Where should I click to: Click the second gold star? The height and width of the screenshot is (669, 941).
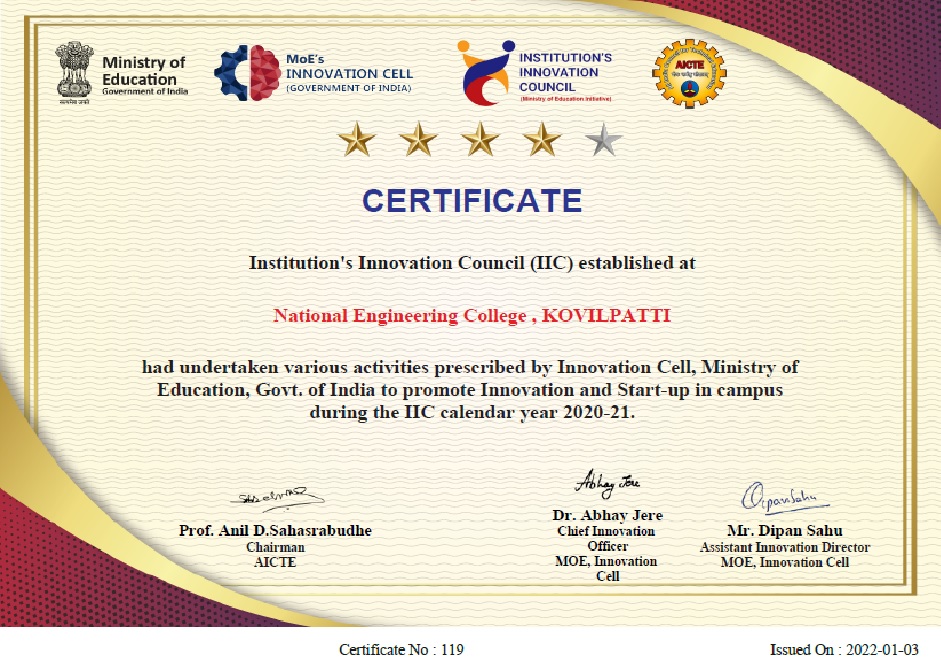coord(417,141)
